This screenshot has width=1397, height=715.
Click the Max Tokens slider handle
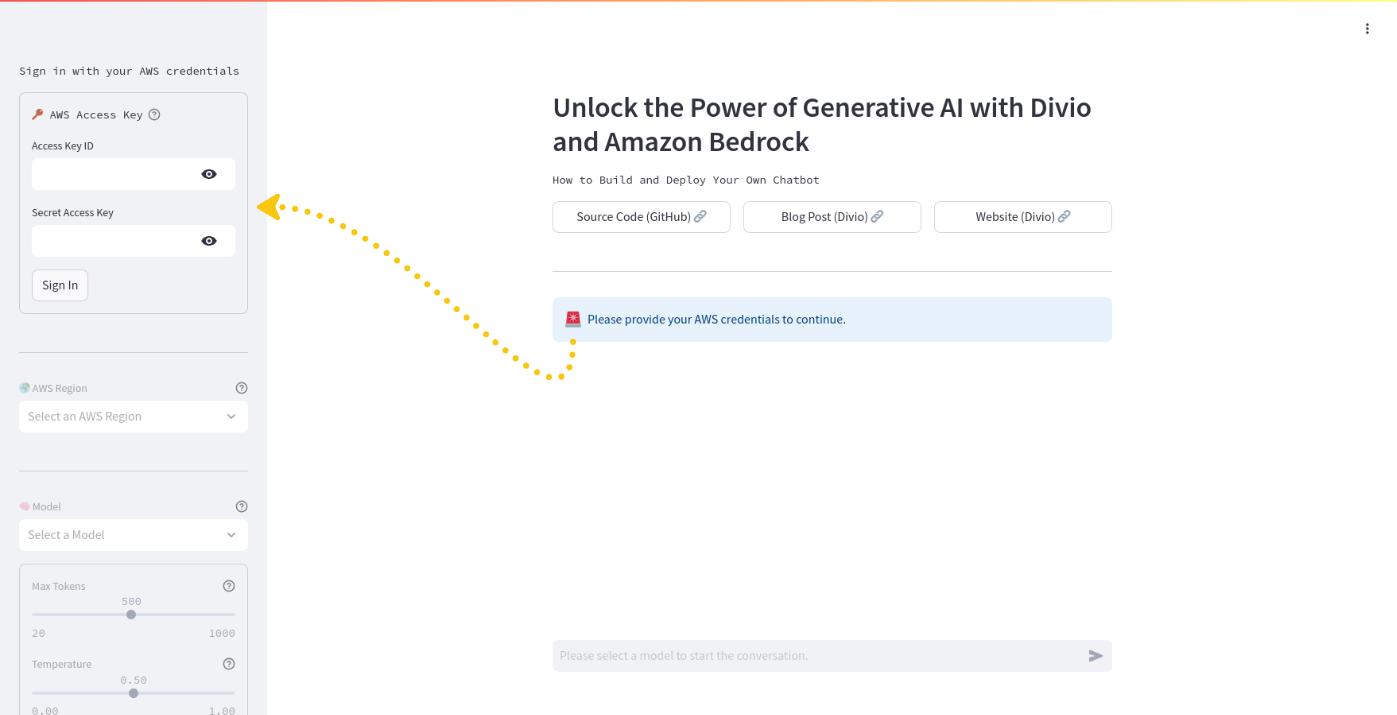[x=131, y=614]
